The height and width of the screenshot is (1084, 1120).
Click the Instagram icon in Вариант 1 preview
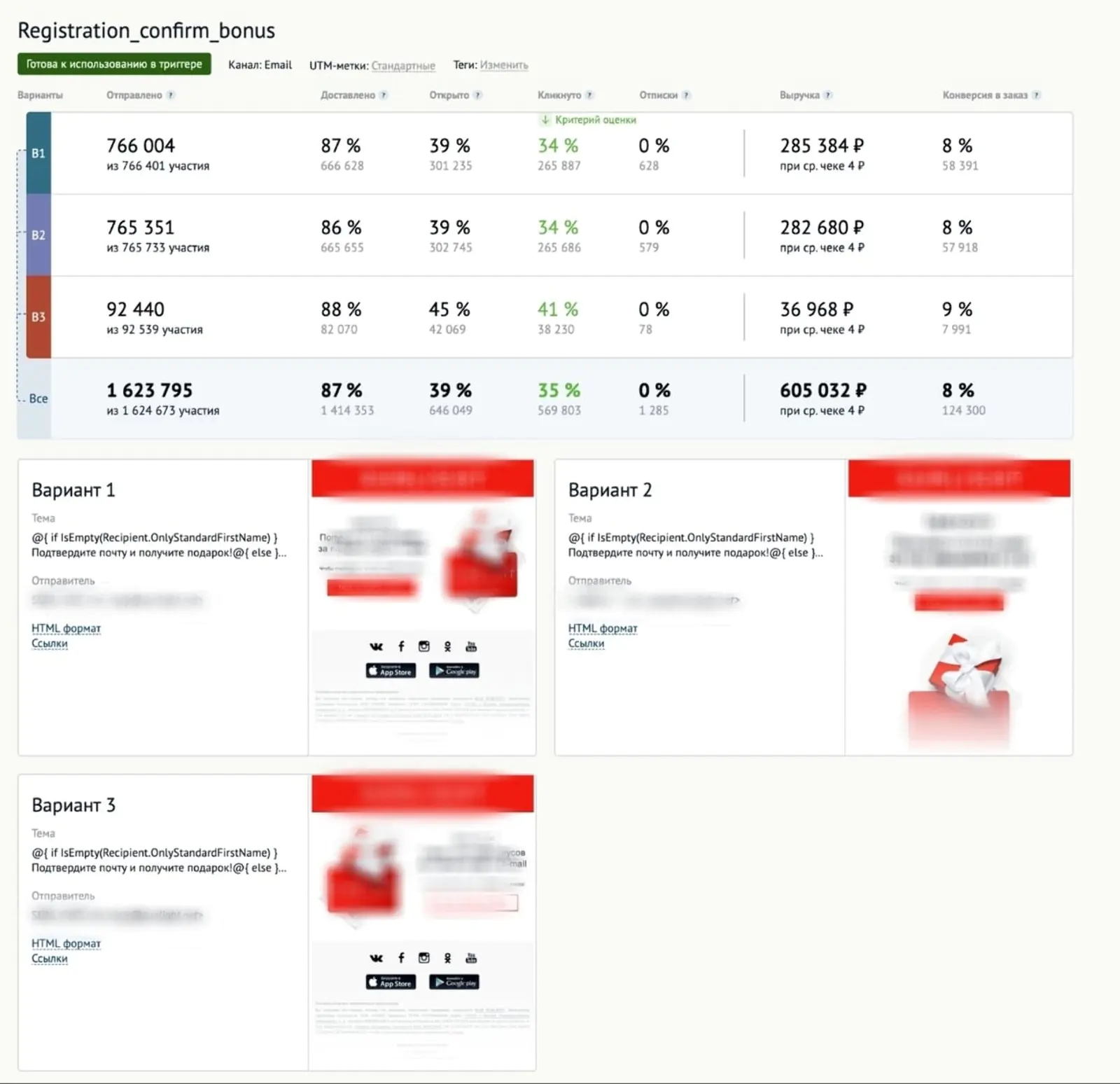click(424, 646)
